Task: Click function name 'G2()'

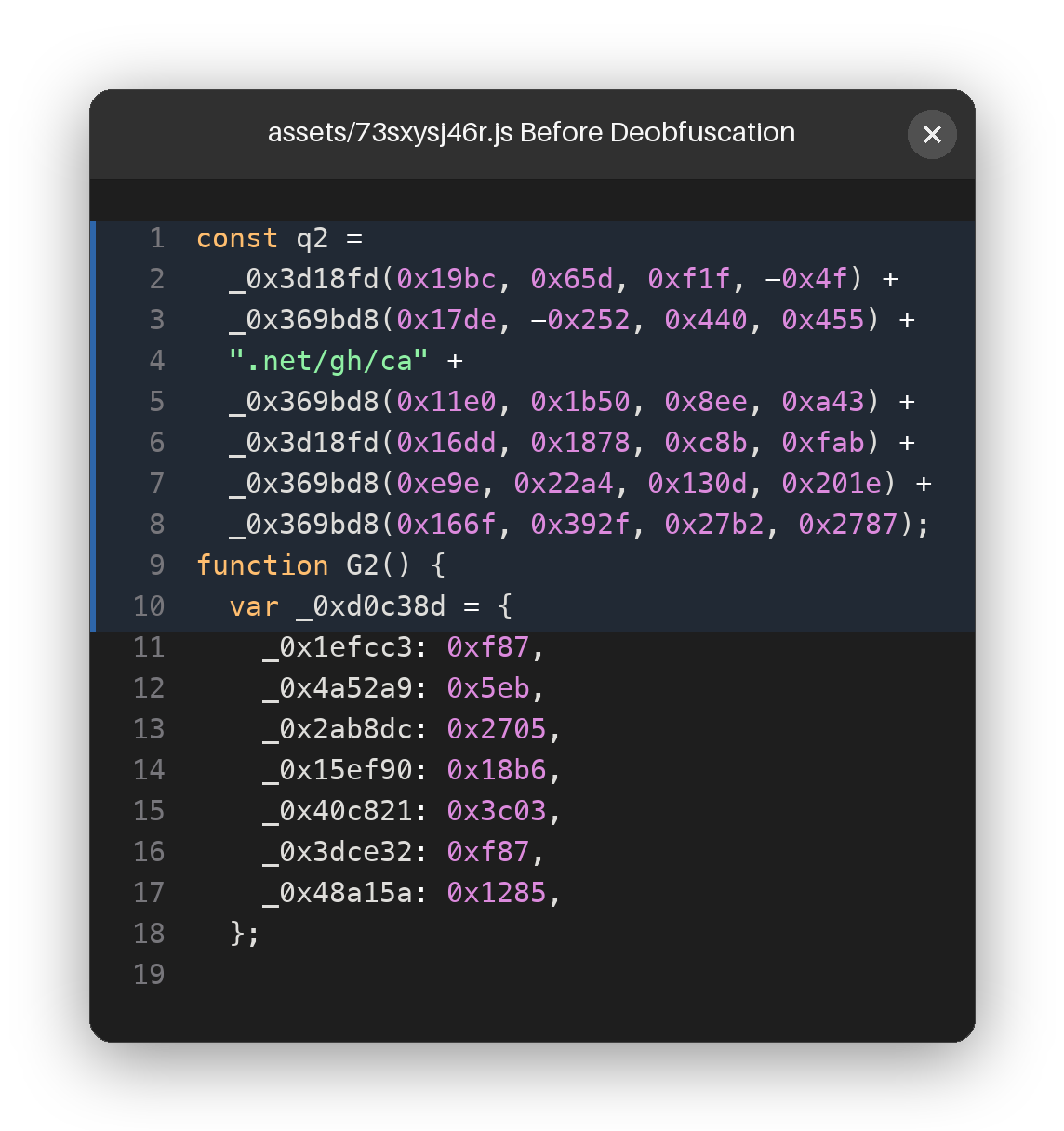Action: point(379,565)
